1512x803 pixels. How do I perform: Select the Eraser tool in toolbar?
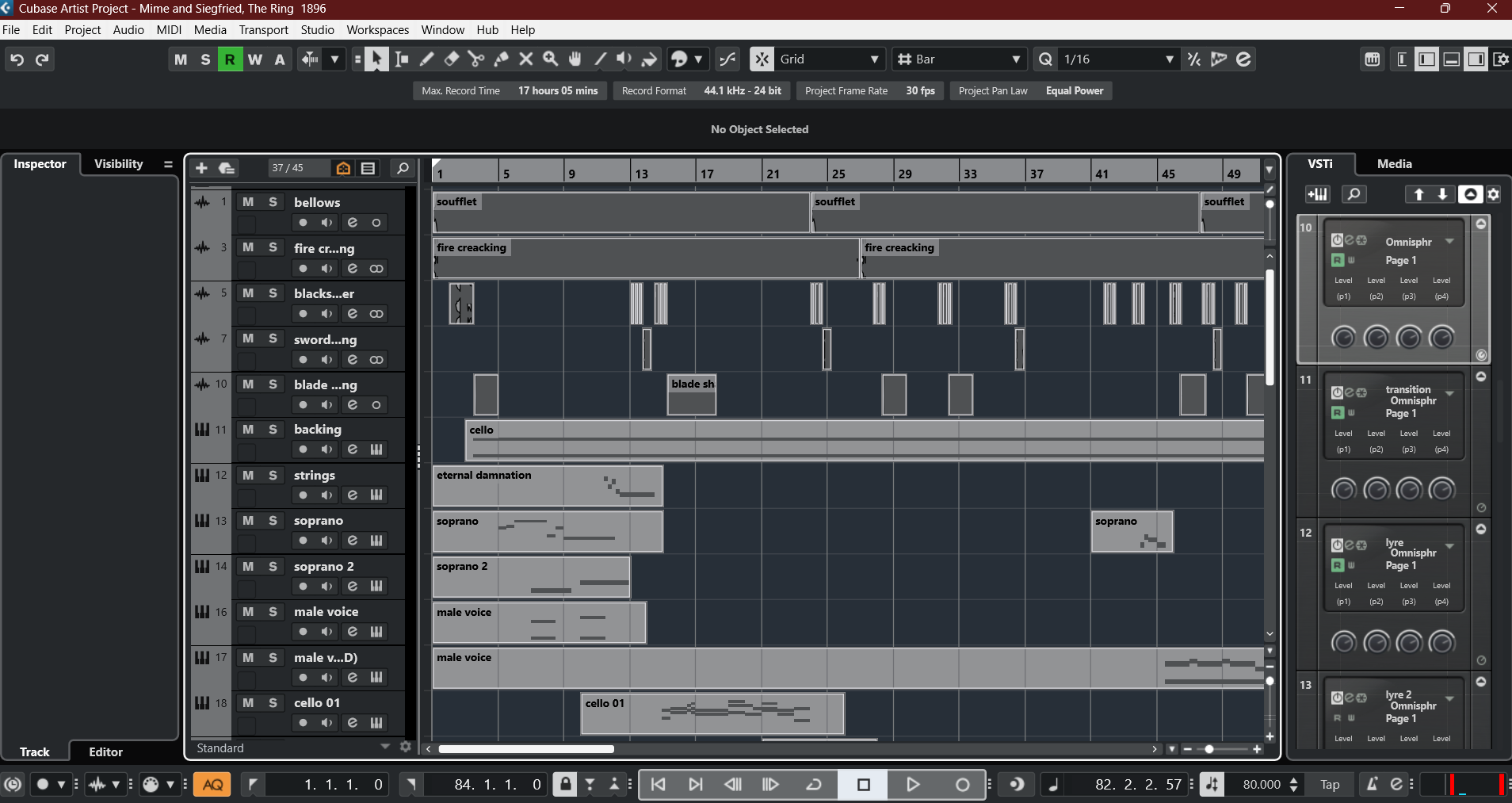coord(452,59)
